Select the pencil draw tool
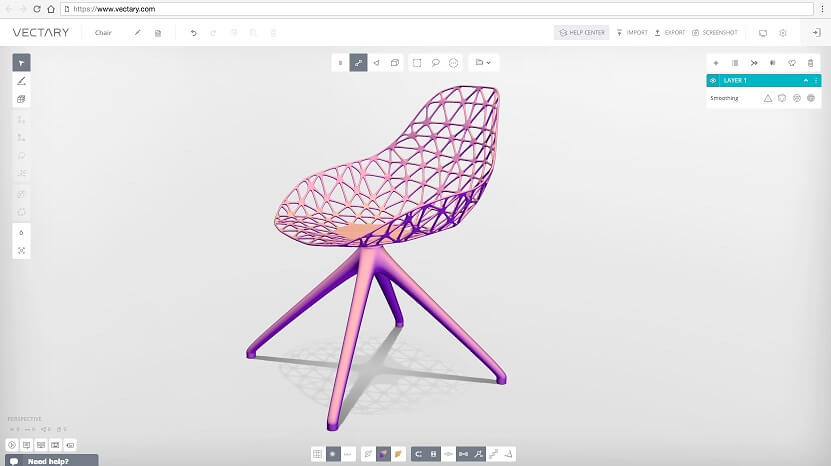831x466 pixels. click(x=21, y=81)
